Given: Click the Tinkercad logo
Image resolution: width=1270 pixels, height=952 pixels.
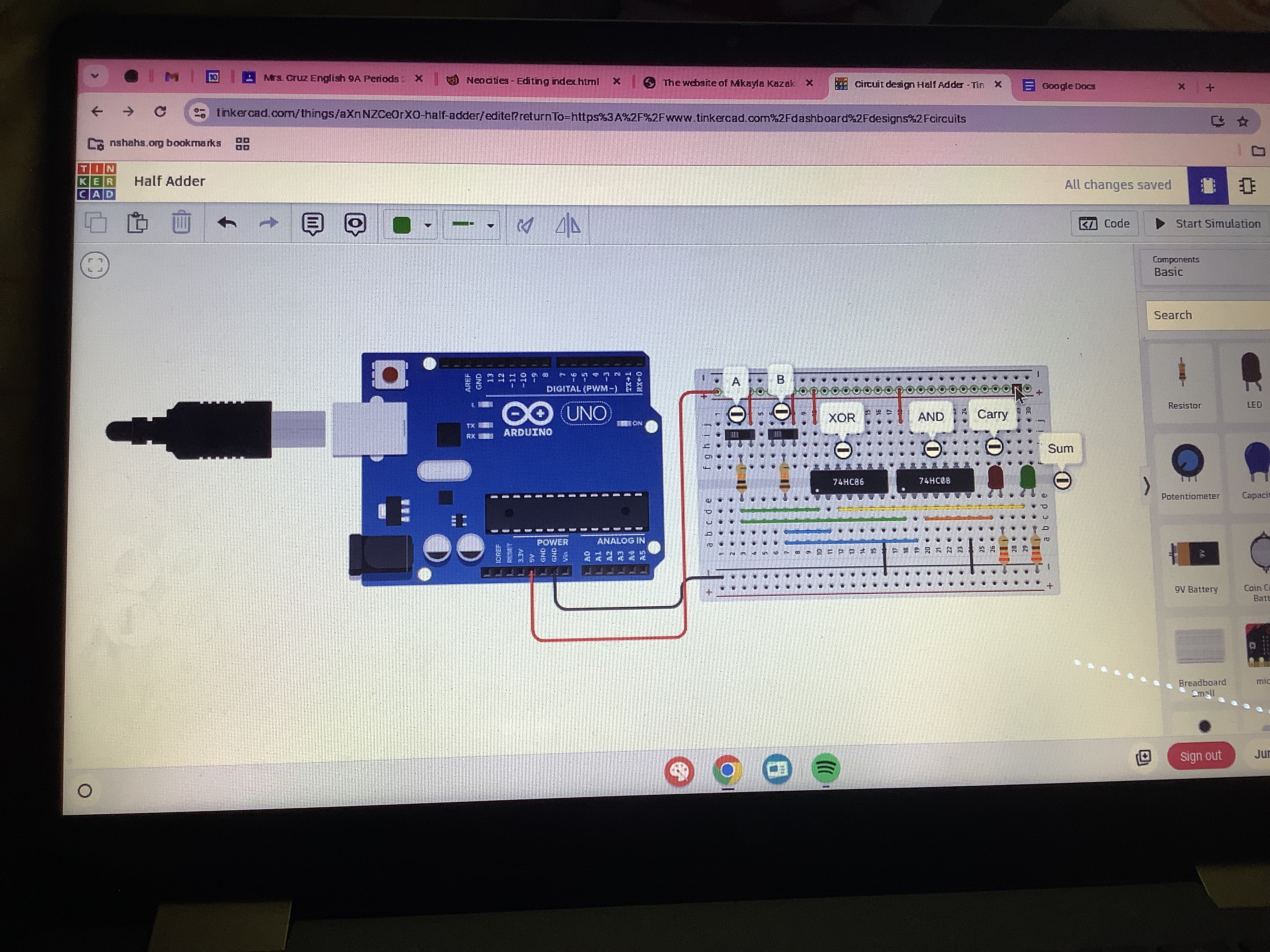Looking at the screenshot, I should [96, 181].
